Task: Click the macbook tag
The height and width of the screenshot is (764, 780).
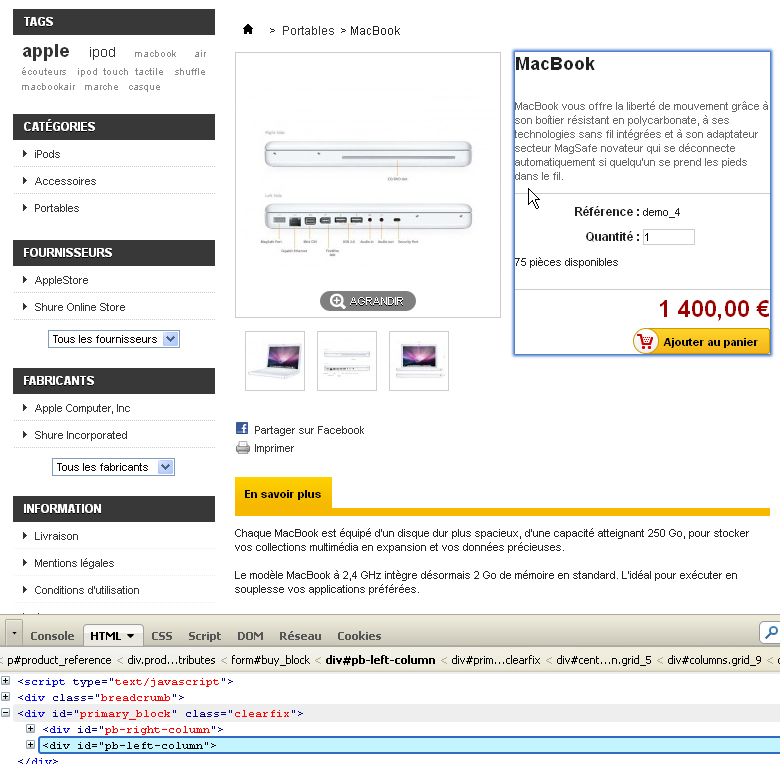Action: [155, 54]
